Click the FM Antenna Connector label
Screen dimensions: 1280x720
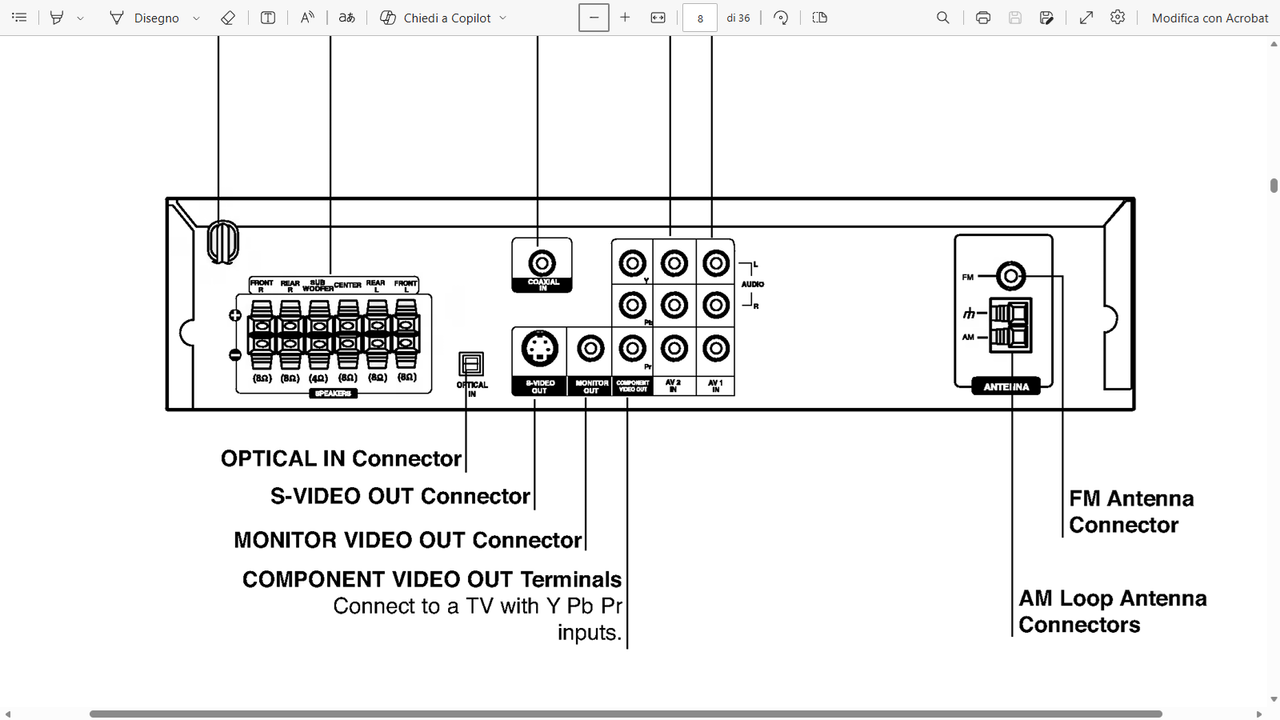pyautogui.click(x=1131, y=511)
